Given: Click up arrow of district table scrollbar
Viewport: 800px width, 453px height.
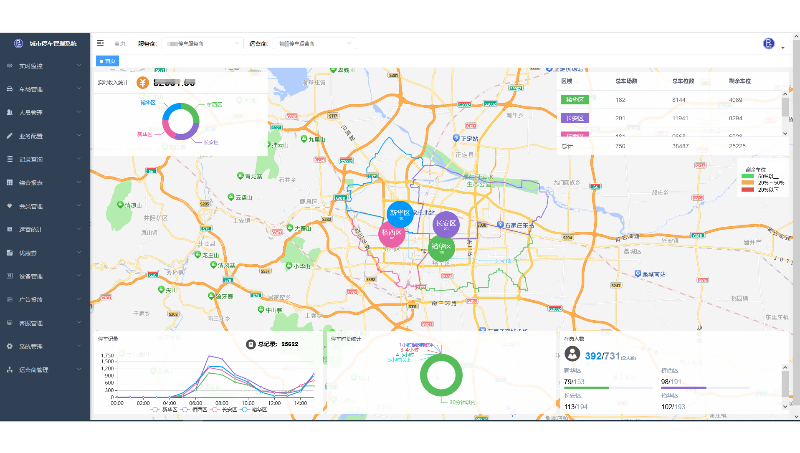Looking at the screenshot, I should [x=785, y=94].
